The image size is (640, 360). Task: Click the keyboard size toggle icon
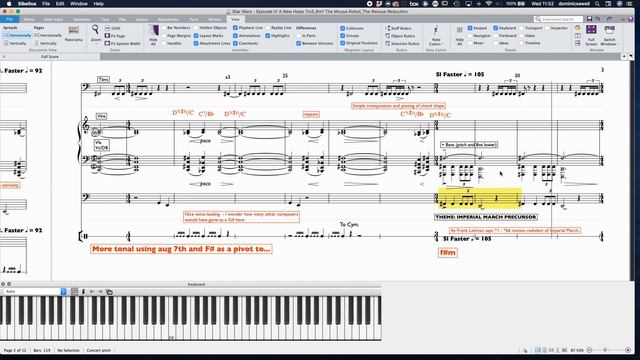pos(74,291)
